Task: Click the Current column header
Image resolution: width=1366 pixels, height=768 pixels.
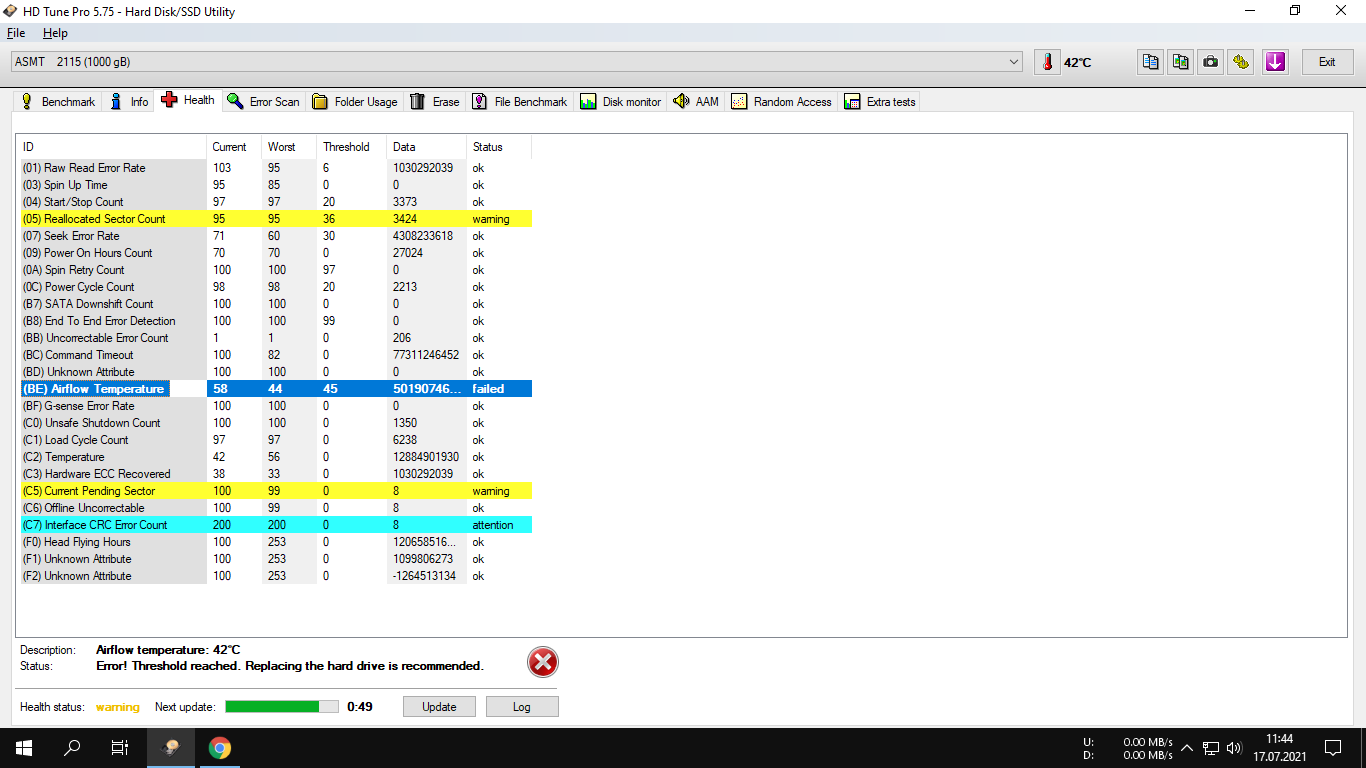Action: coord(234,147)
